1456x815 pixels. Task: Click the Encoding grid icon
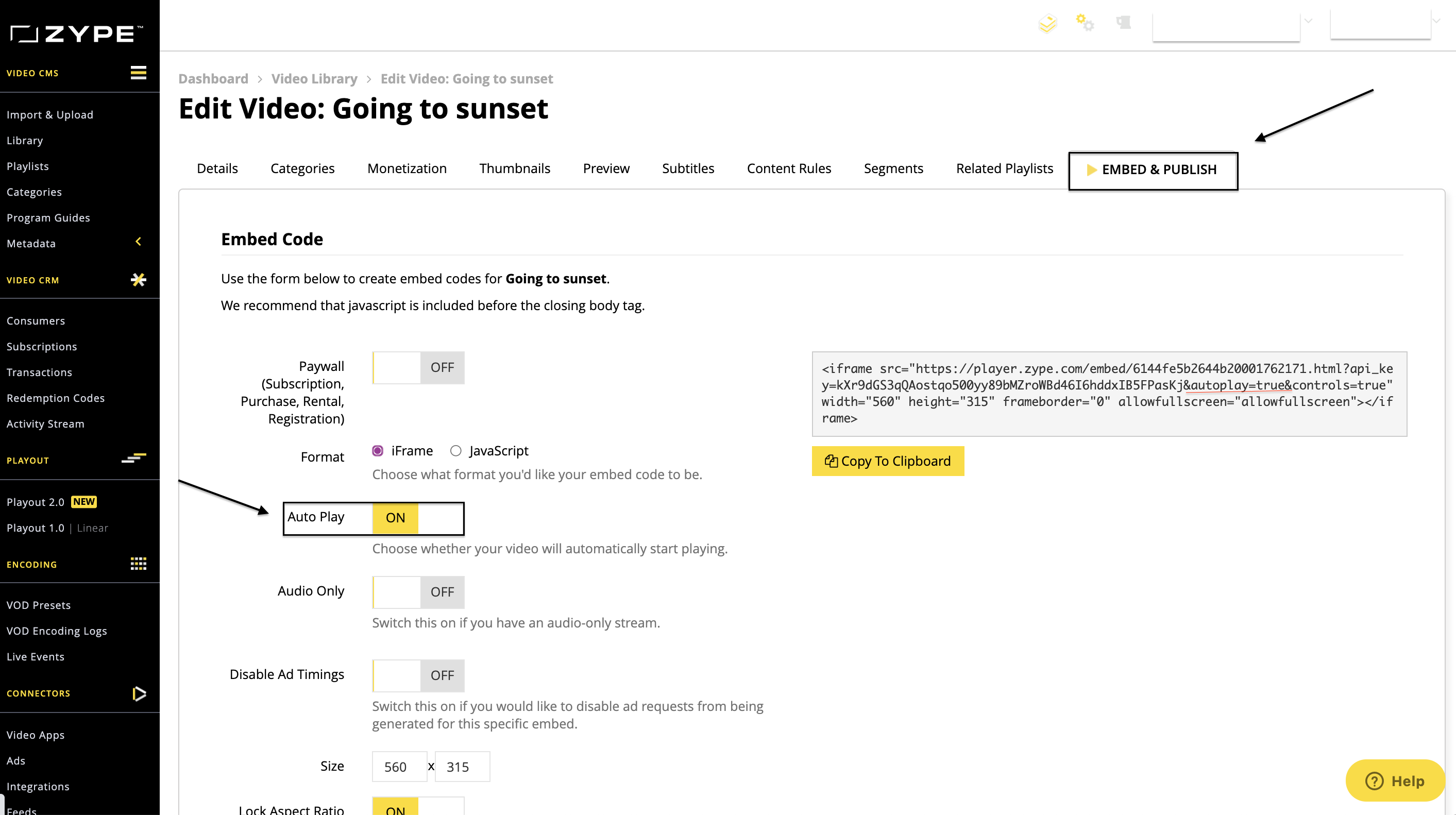(139, 564)
